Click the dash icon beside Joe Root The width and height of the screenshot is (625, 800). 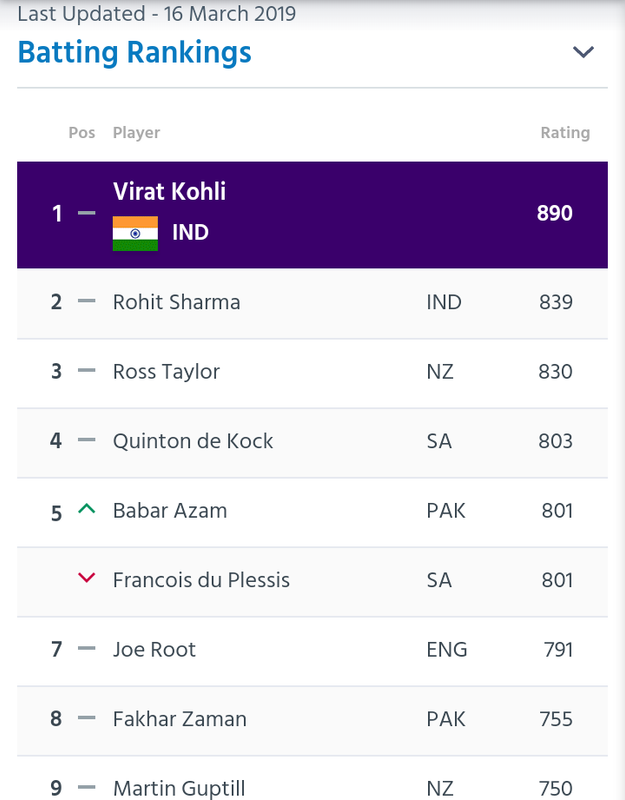87,648
